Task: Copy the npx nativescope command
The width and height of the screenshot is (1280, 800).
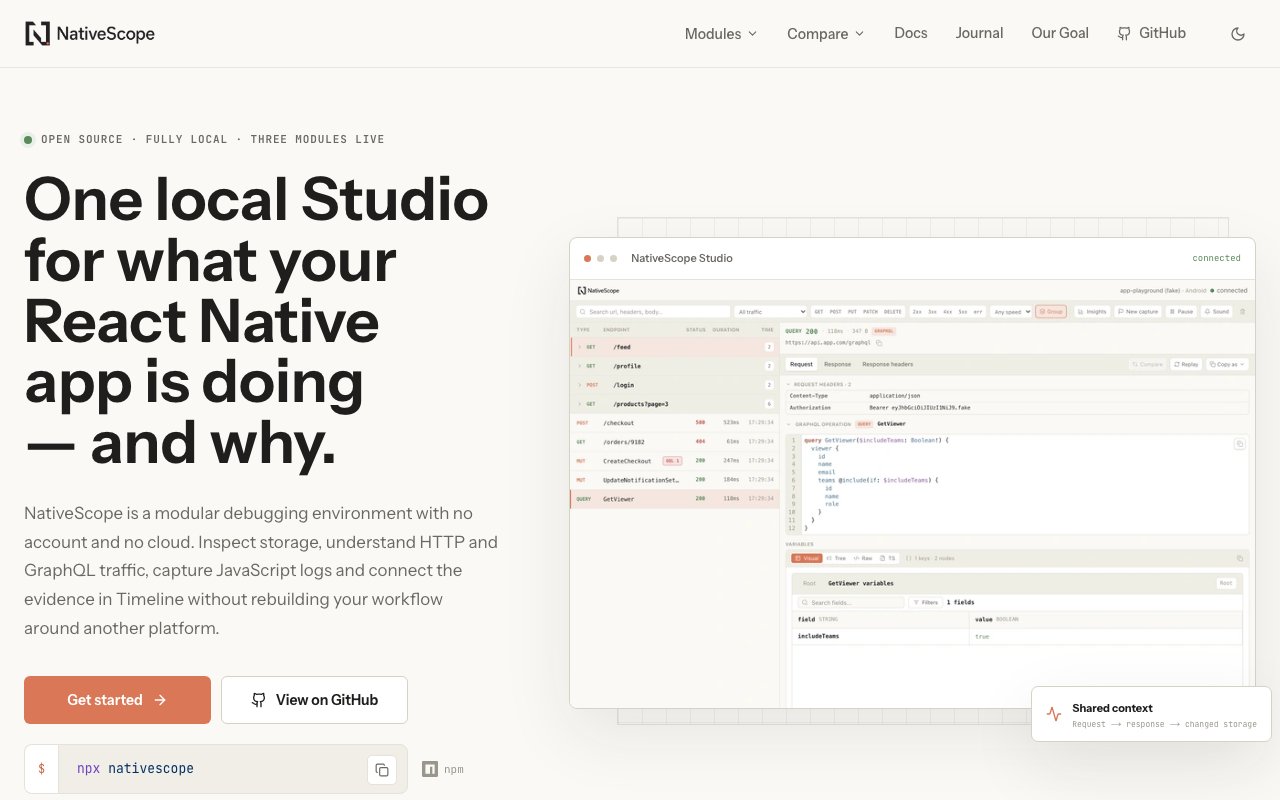Action: pos(381,769)
